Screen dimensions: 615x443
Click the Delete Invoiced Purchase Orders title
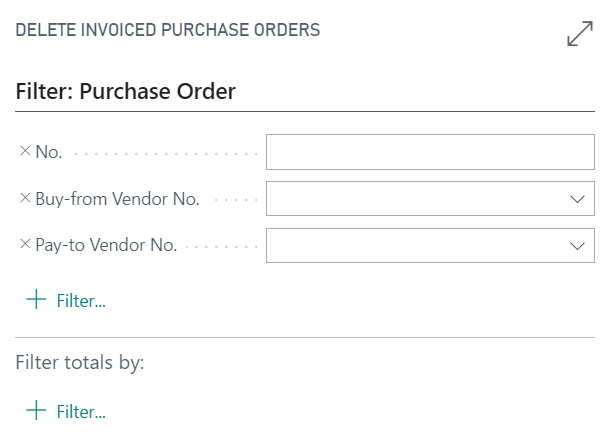168,30
